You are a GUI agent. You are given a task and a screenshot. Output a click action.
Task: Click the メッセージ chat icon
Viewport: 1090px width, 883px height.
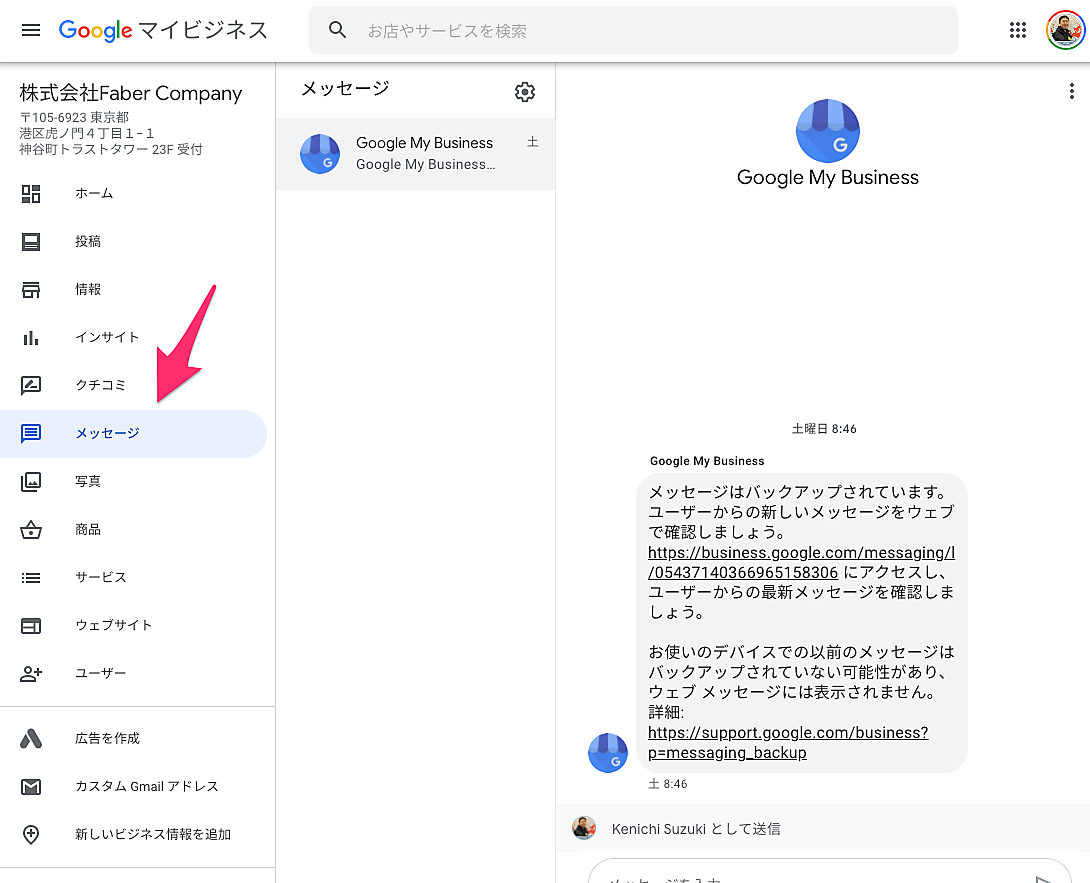coord(31,433)
